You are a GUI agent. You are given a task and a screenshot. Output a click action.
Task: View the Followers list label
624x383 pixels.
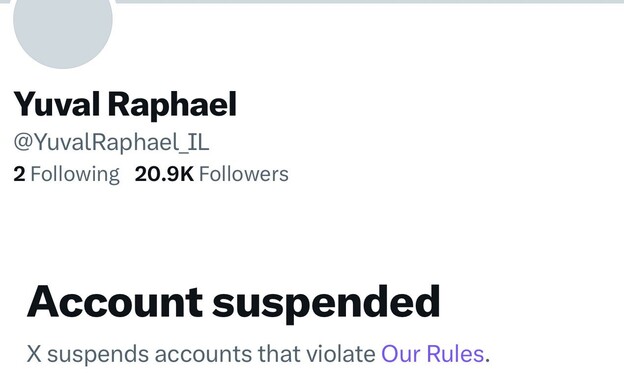click(244, 174)
